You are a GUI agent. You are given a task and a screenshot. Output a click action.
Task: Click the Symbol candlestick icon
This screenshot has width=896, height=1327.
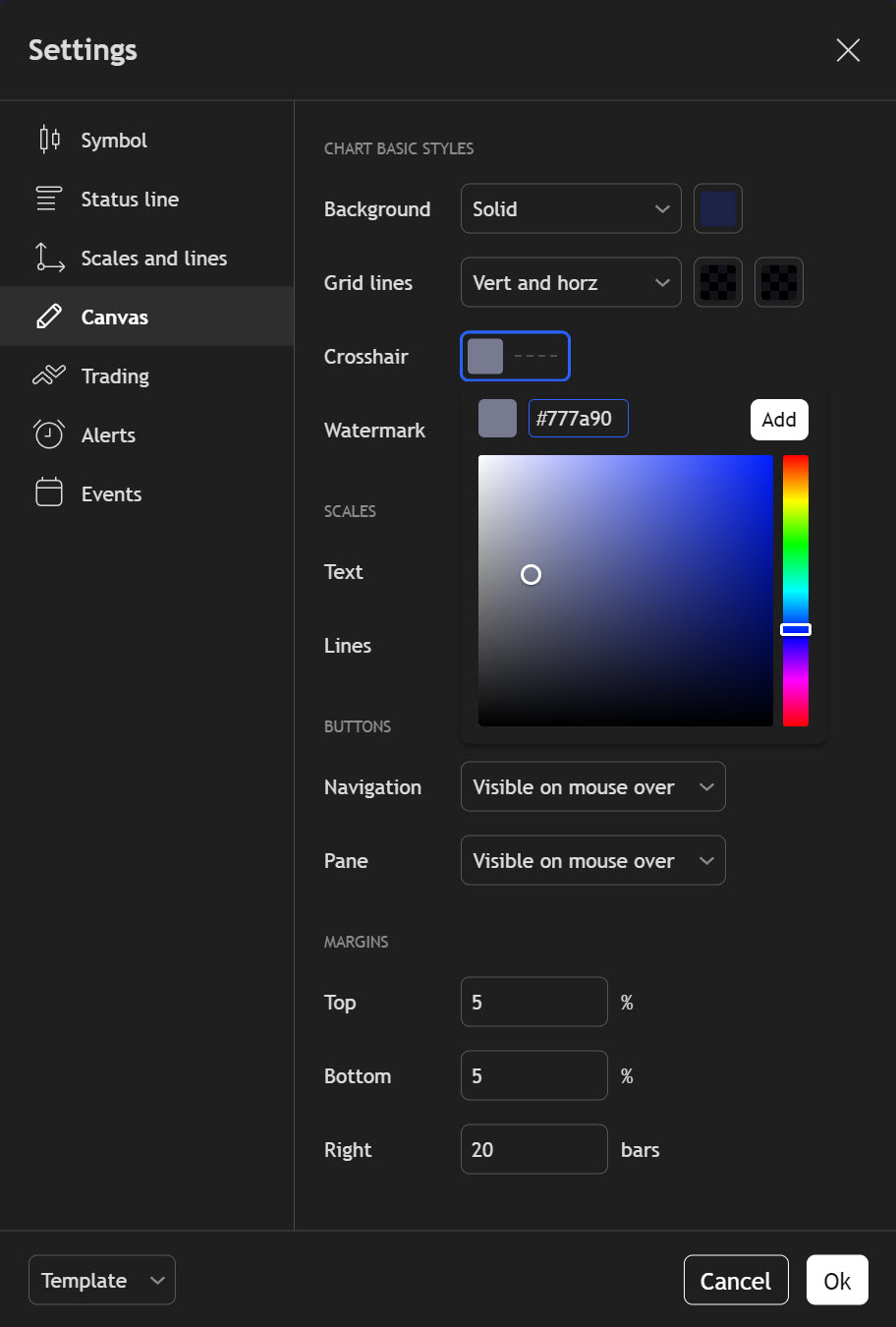[49, 140]
